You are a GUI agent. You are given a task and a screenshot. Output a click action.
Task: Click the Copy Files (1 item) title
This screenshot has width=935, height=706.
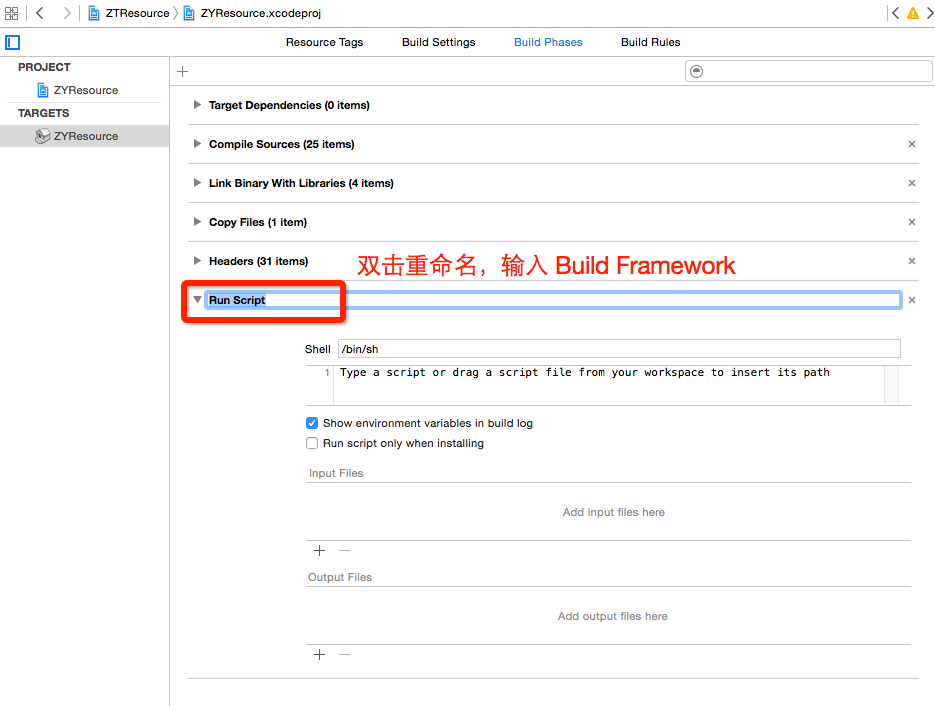(x=258, y=222)
